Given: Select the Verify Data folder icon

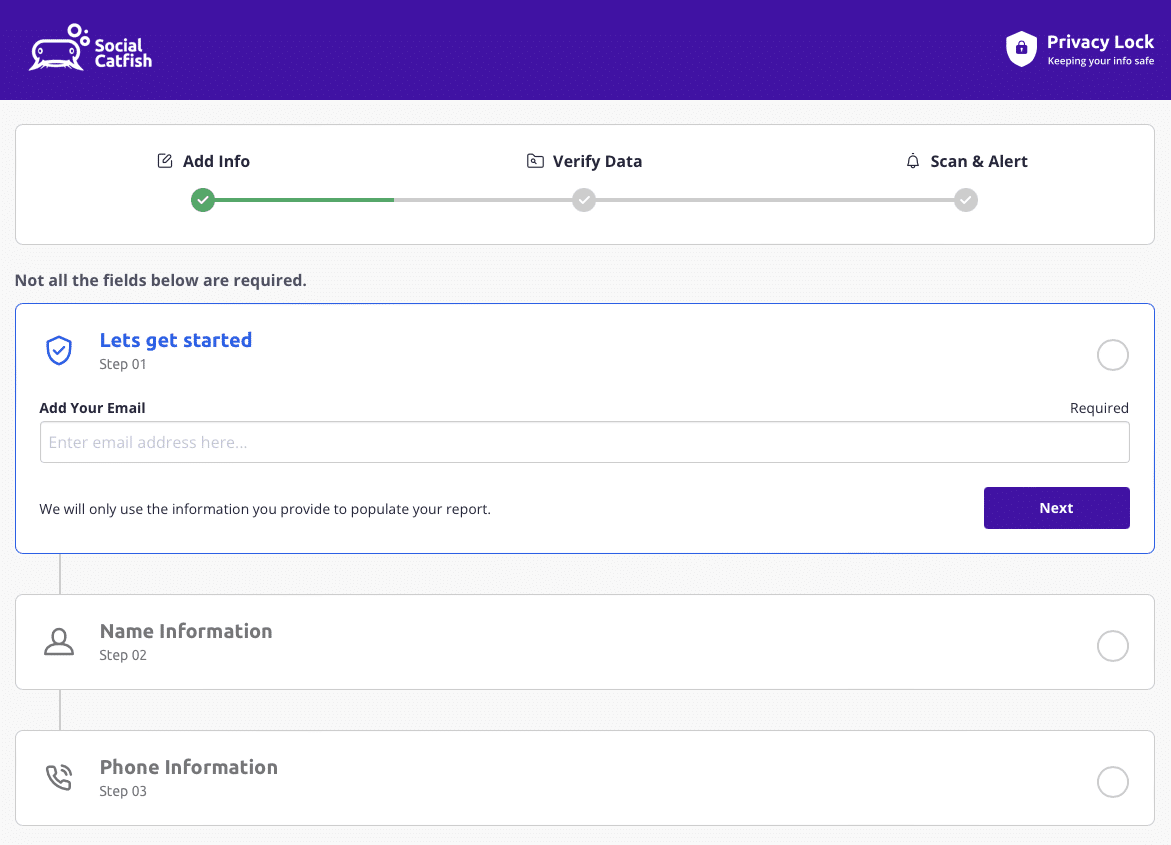Looking at the screenshot, I should click(x=535, y=160).
